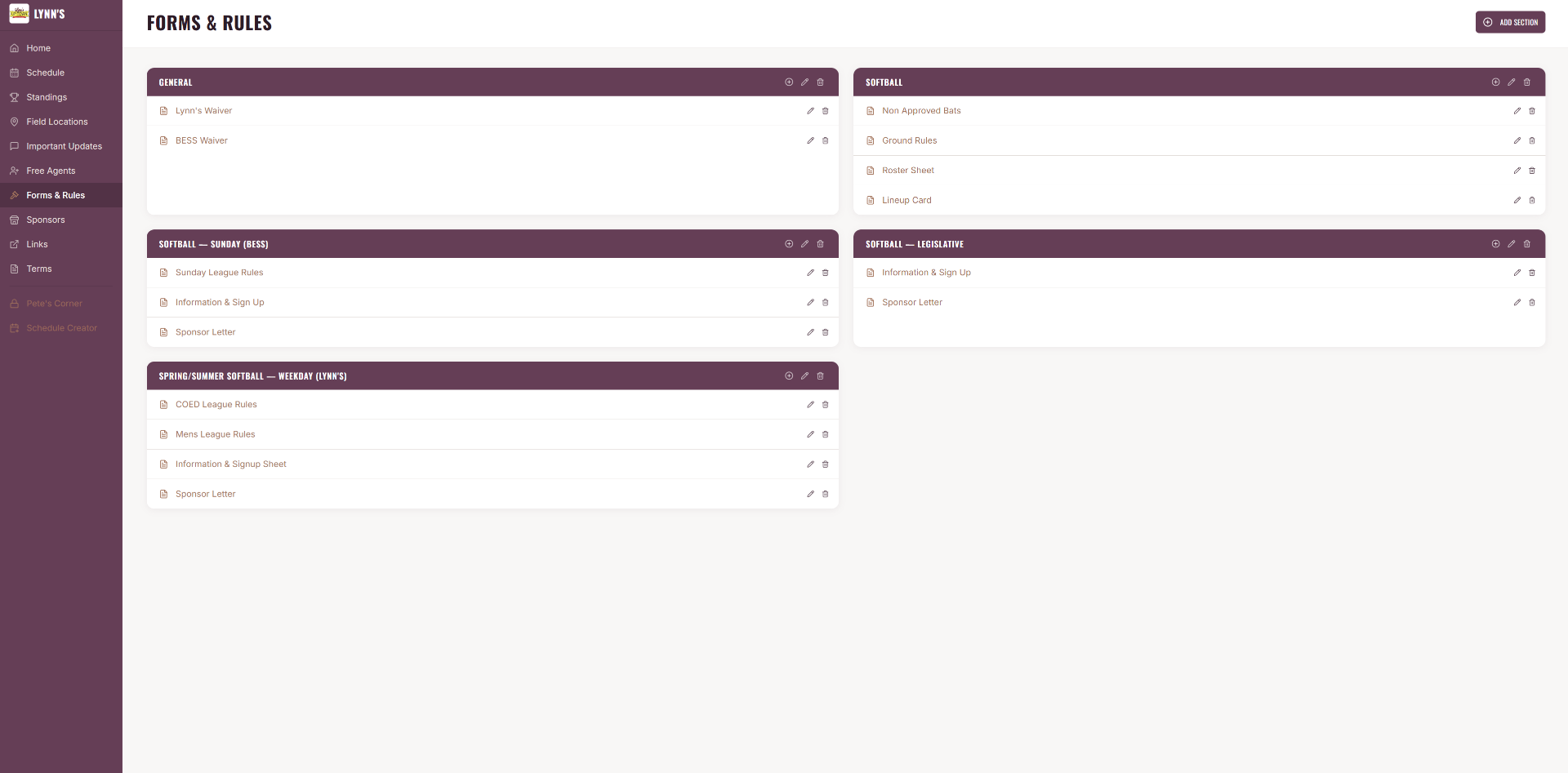Screen dimensions: 1568x773
Task: Delete the Roster Sheet entry
Action: coord(1532,171)
